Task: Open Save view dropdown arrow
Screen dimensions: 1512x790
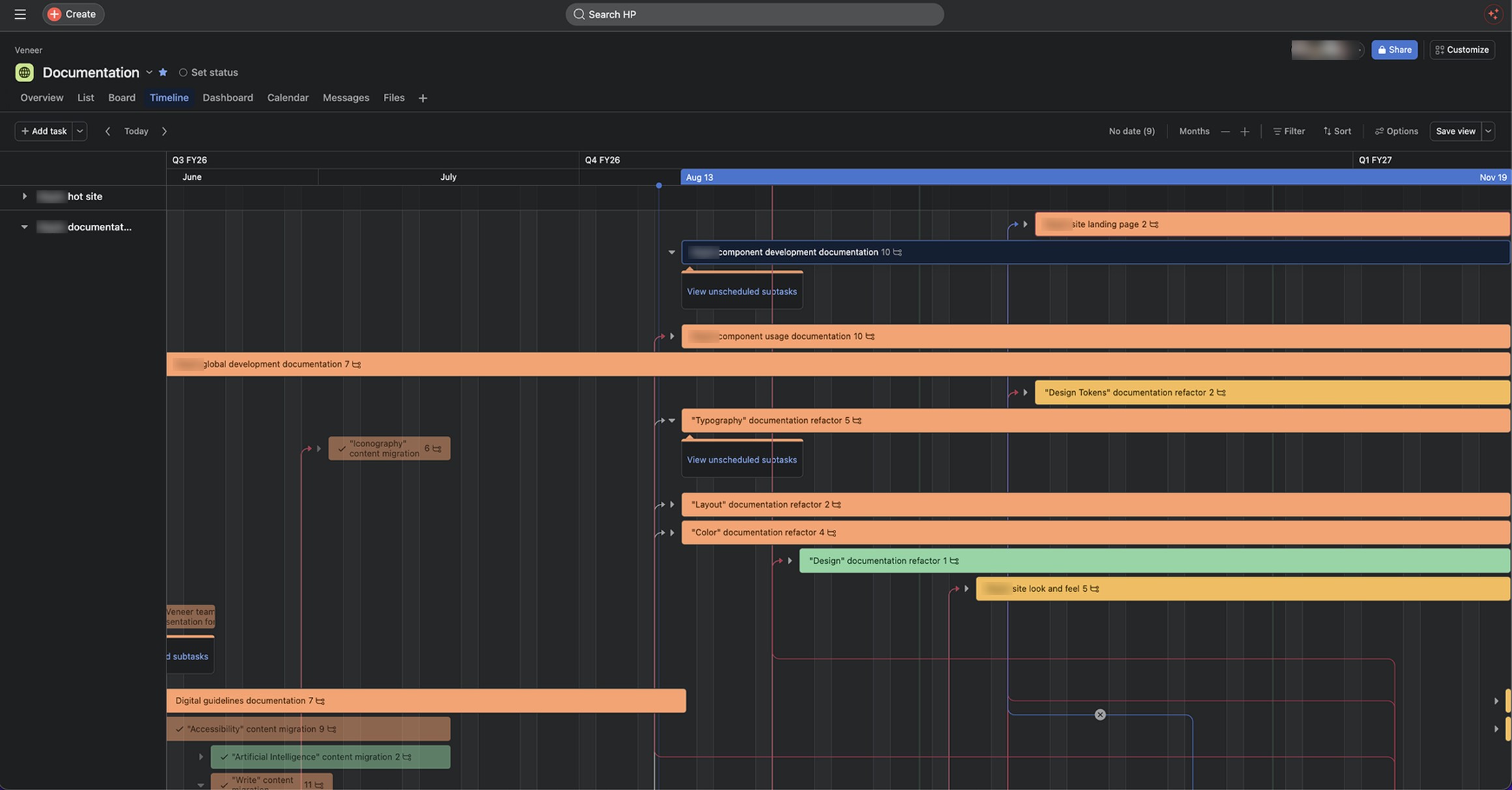Action: pos(1489,131)
